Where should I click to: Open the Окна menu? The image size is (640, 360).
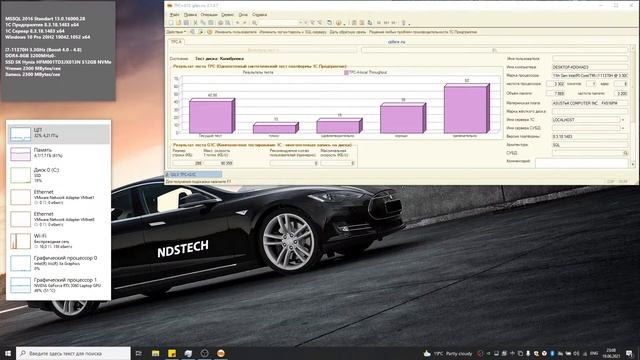point(243,15)
